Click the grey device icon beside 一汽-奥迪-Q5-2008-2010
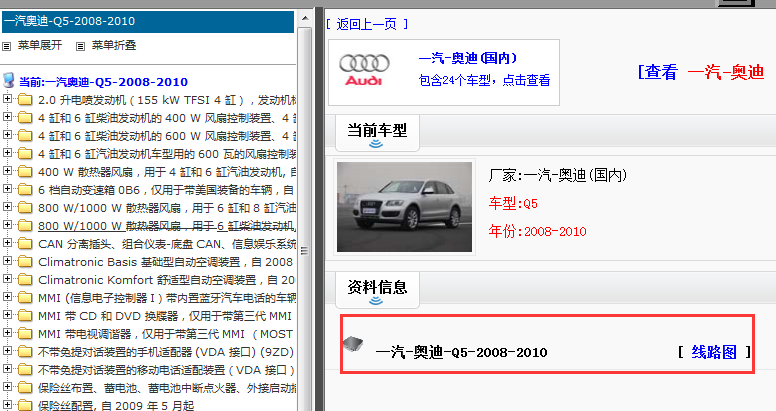The height and width of the screenshot is (411, 776). [353, 343]
